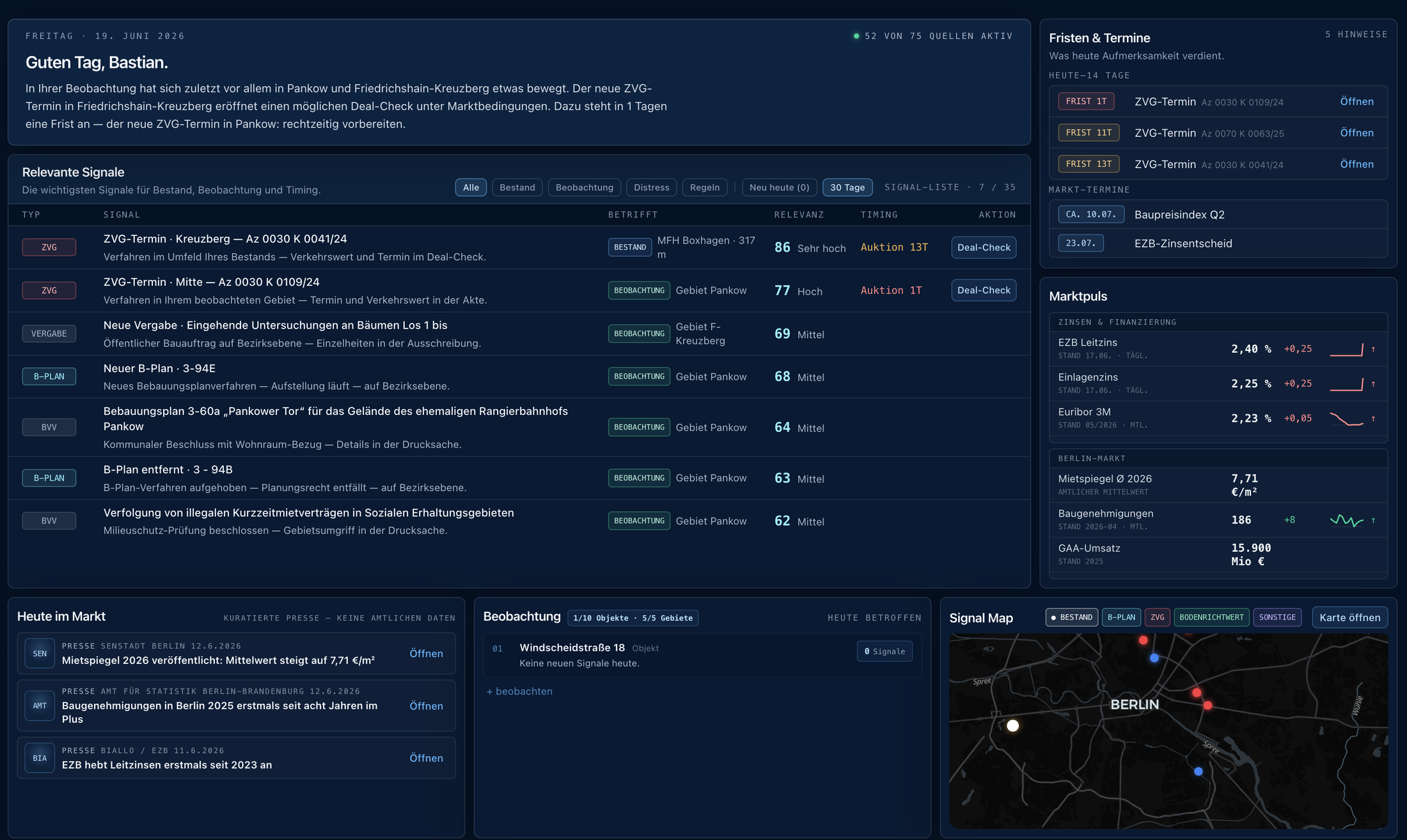Click the BVV badge for Pankower Tor

[x=49, y=427]
